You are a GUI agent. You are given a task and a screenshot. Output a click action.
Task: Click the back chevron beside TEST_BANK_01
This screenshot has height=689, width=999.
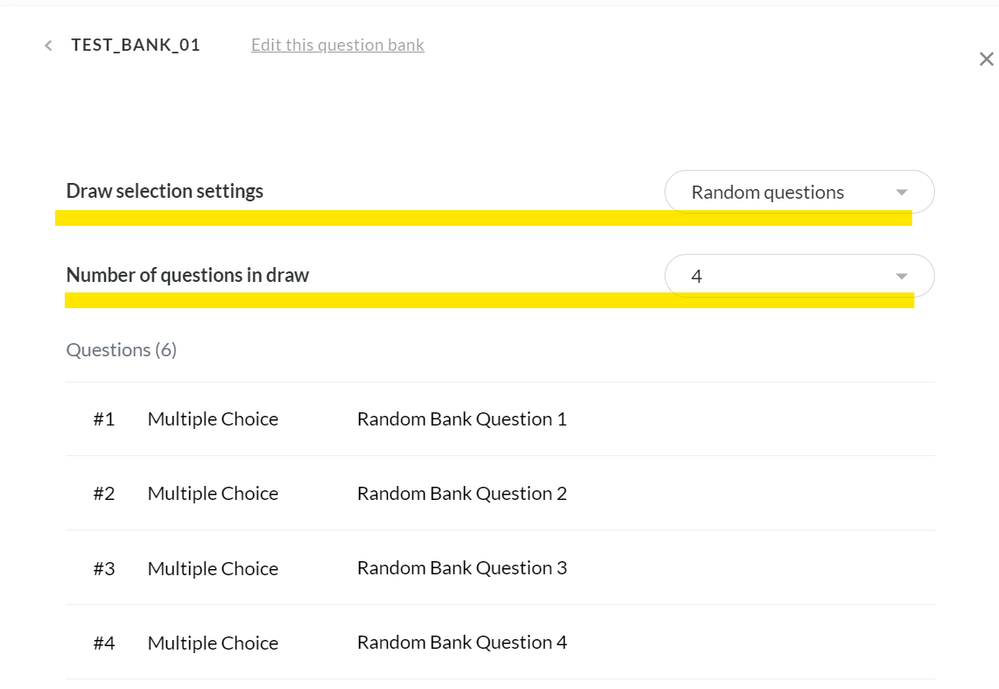click(x=48, y=46)
